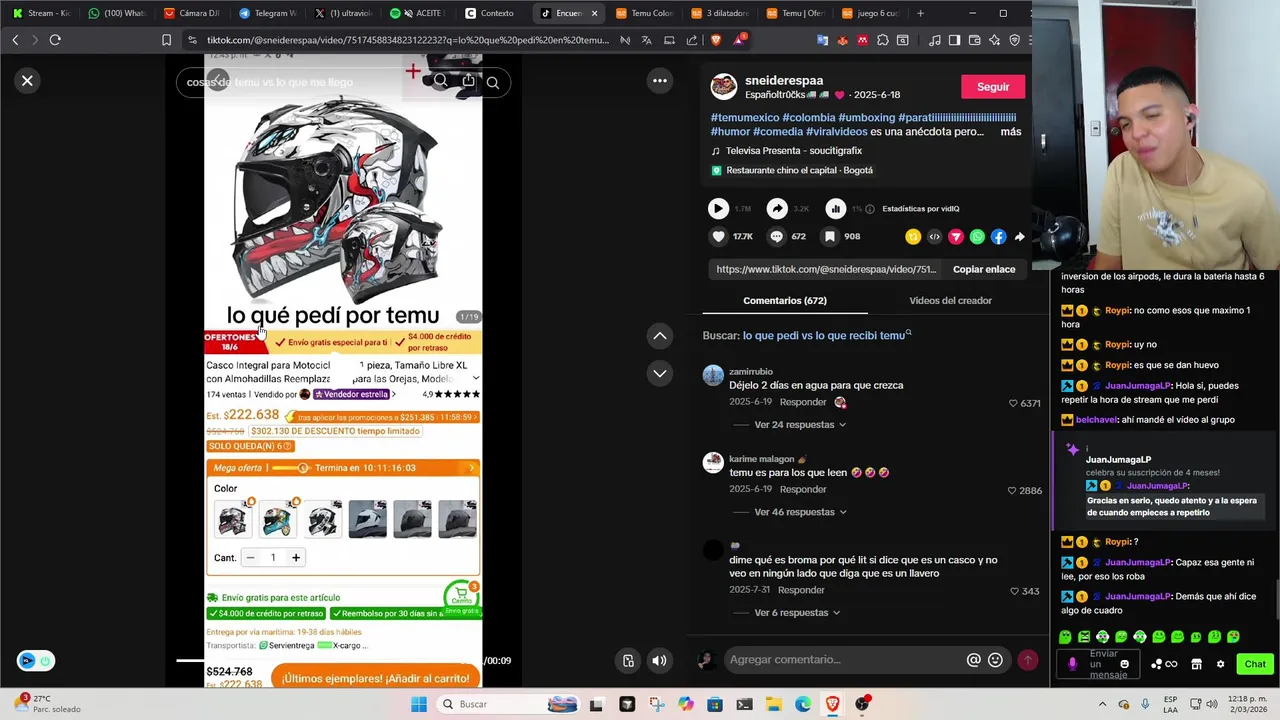Click the Copiar enlace button
The image size is (1280, 720).
click(x=984, y=269)
